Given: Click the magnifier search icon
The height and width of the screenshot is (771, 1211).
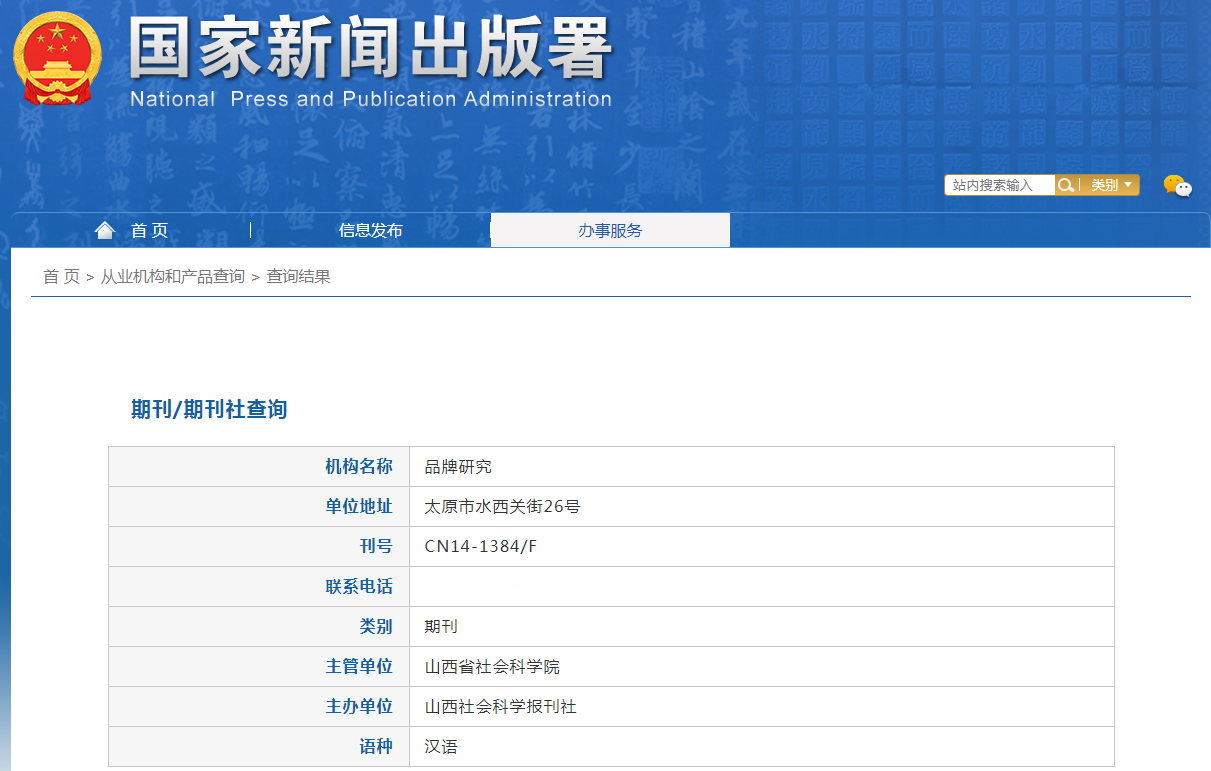Looking at the screenshot, I should (x=1067, y=185).
